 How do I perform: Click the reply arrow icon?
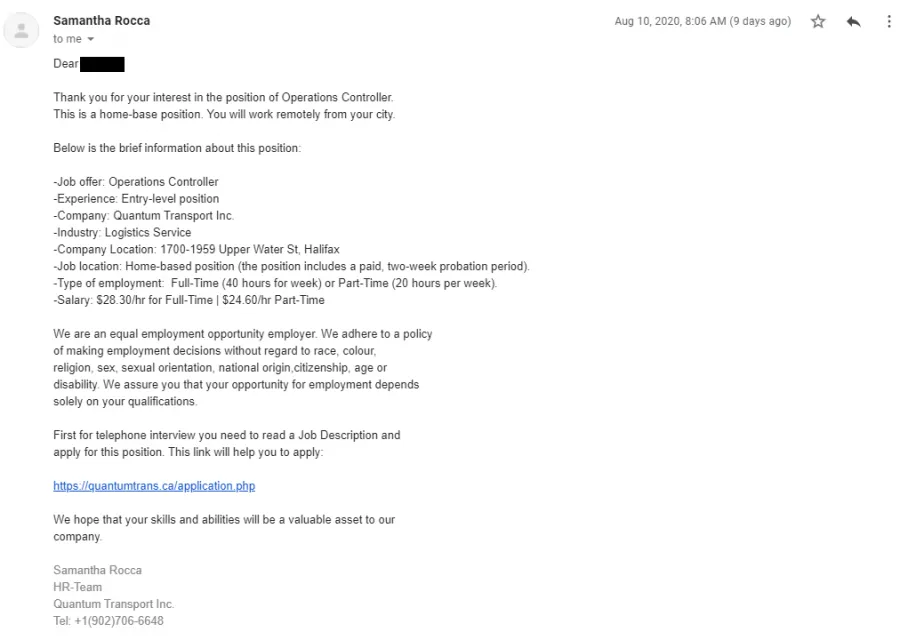[854, 22]
